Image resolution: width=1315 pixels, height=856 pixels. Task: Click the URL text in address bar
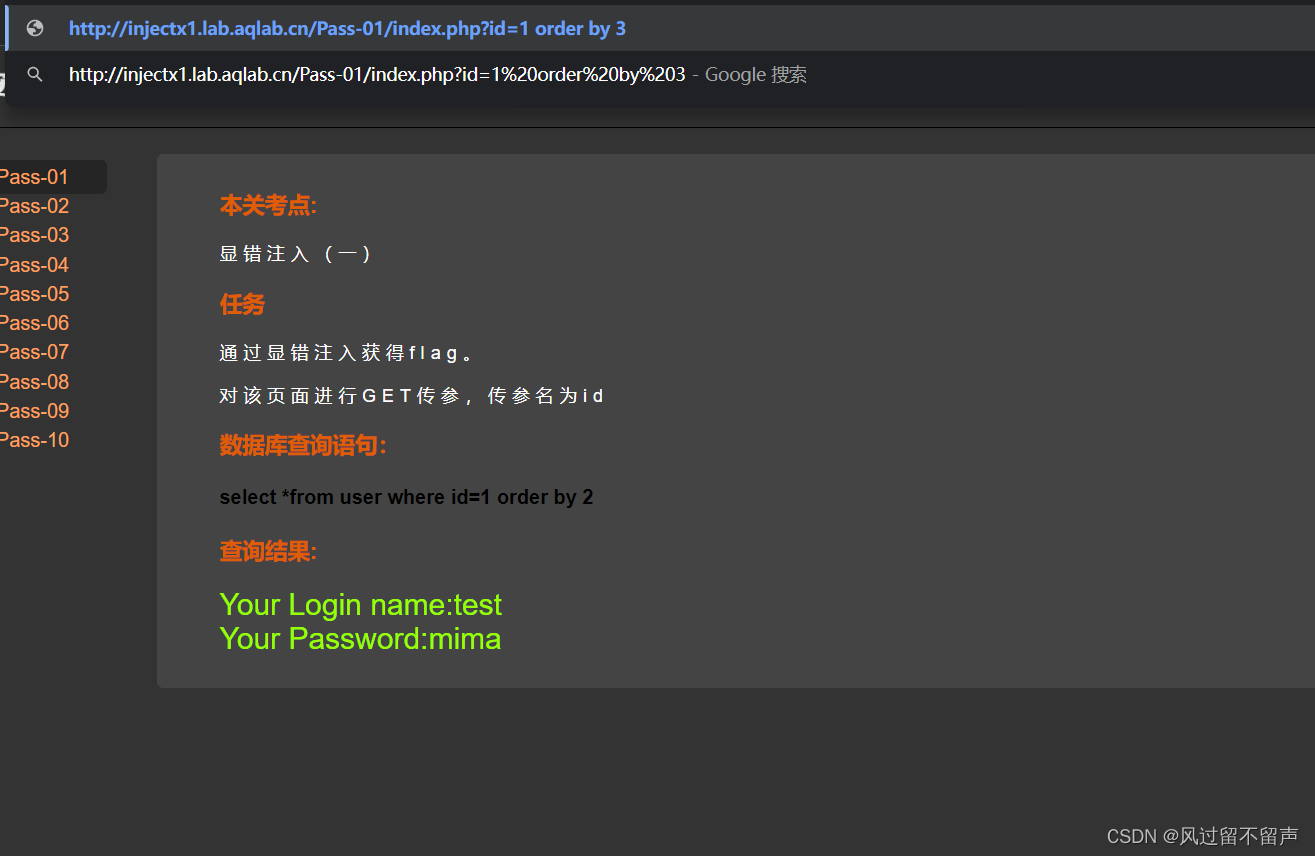click(347, 28)
